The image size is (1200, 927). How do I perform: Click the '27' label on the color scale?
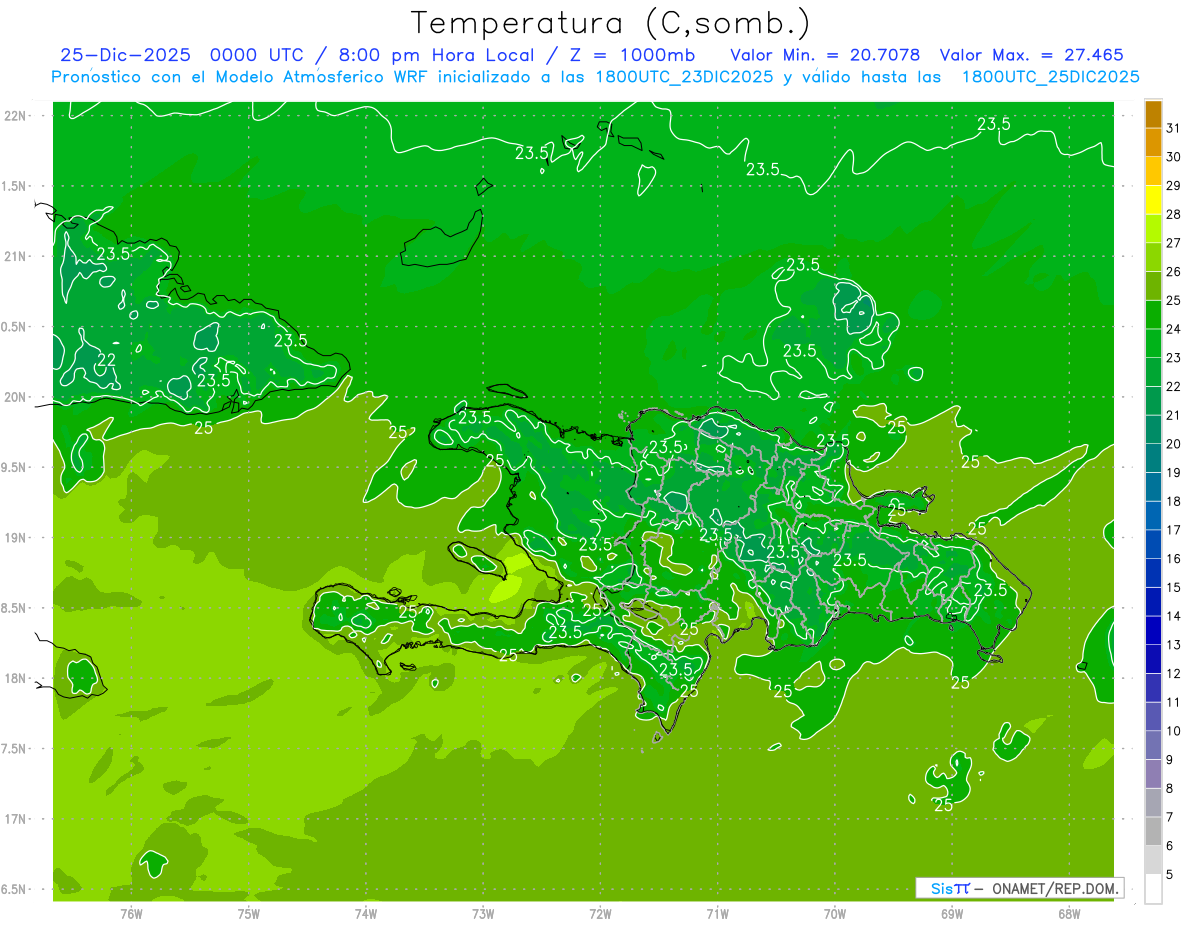[x=1173, y=243]
